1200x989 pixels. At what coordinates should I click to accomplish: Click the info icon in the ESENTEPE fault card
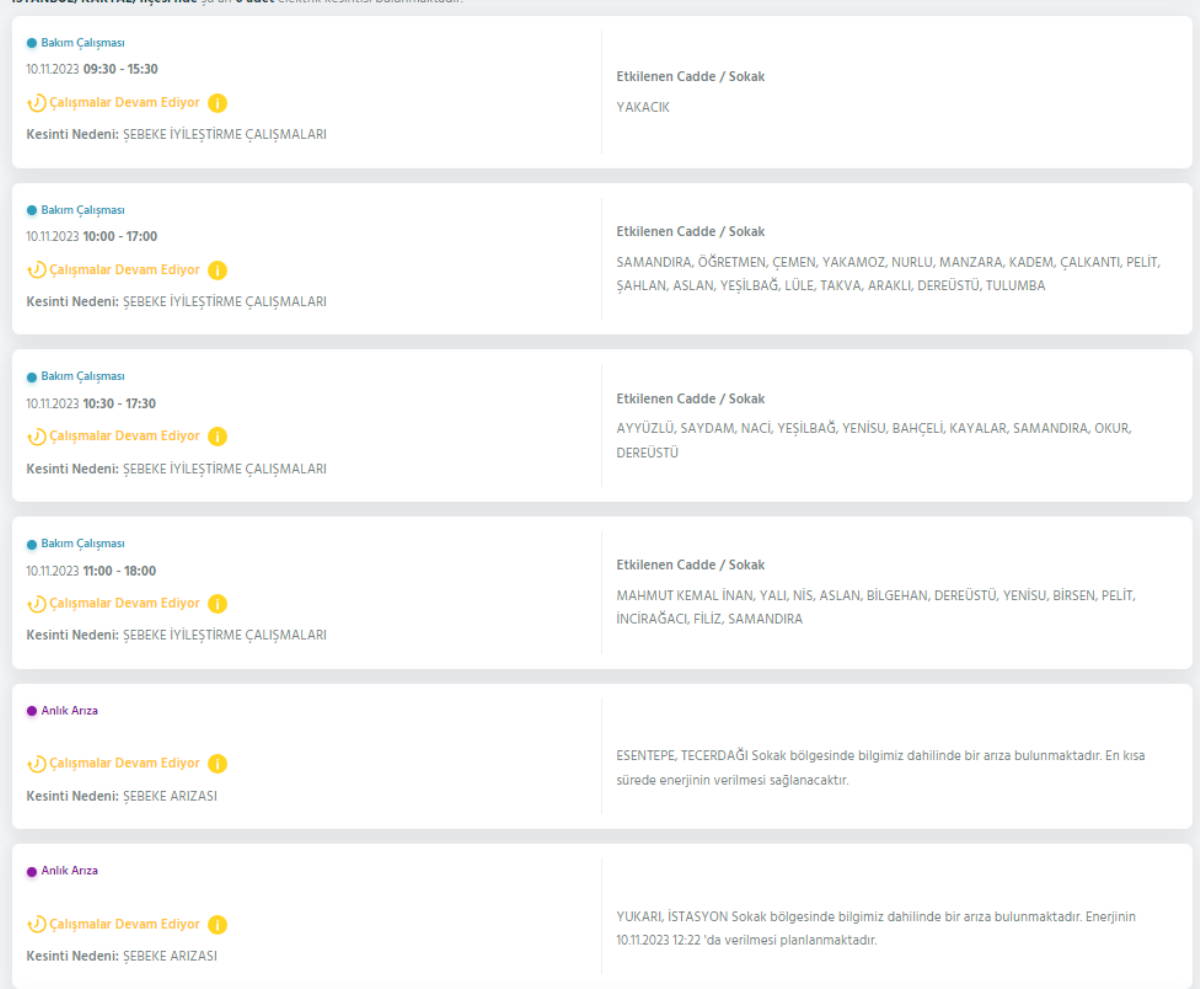coord(218,763)
